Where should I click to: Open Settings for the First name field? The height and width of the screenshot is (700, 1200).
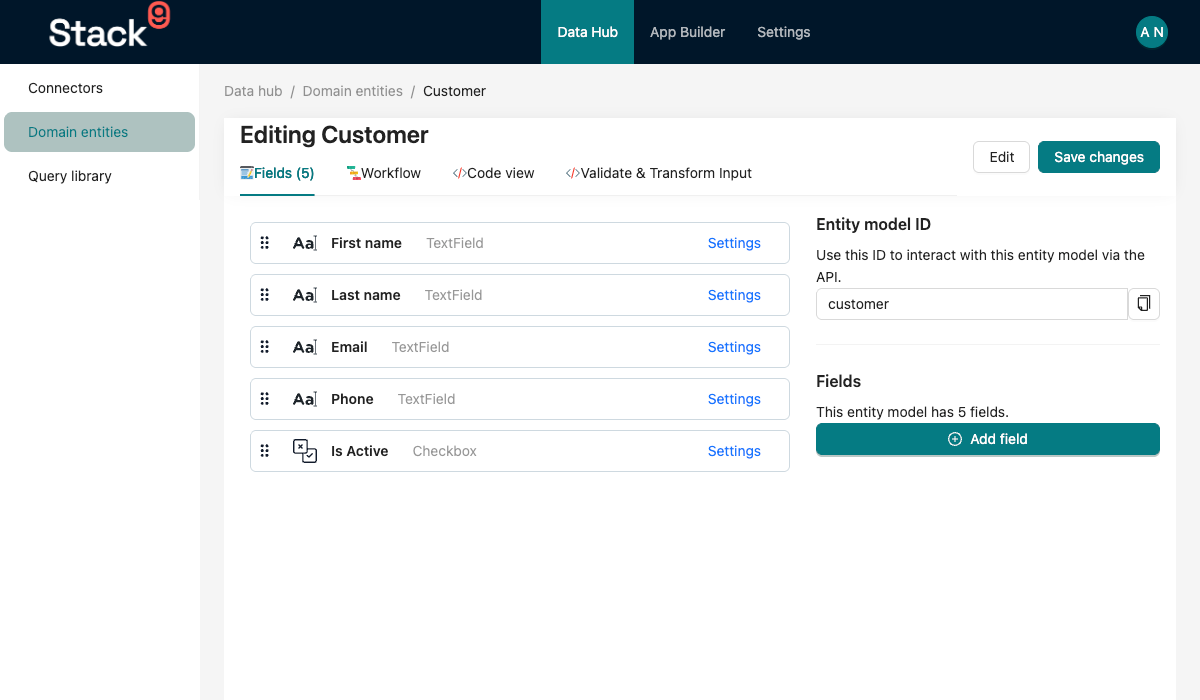[734, 243]
